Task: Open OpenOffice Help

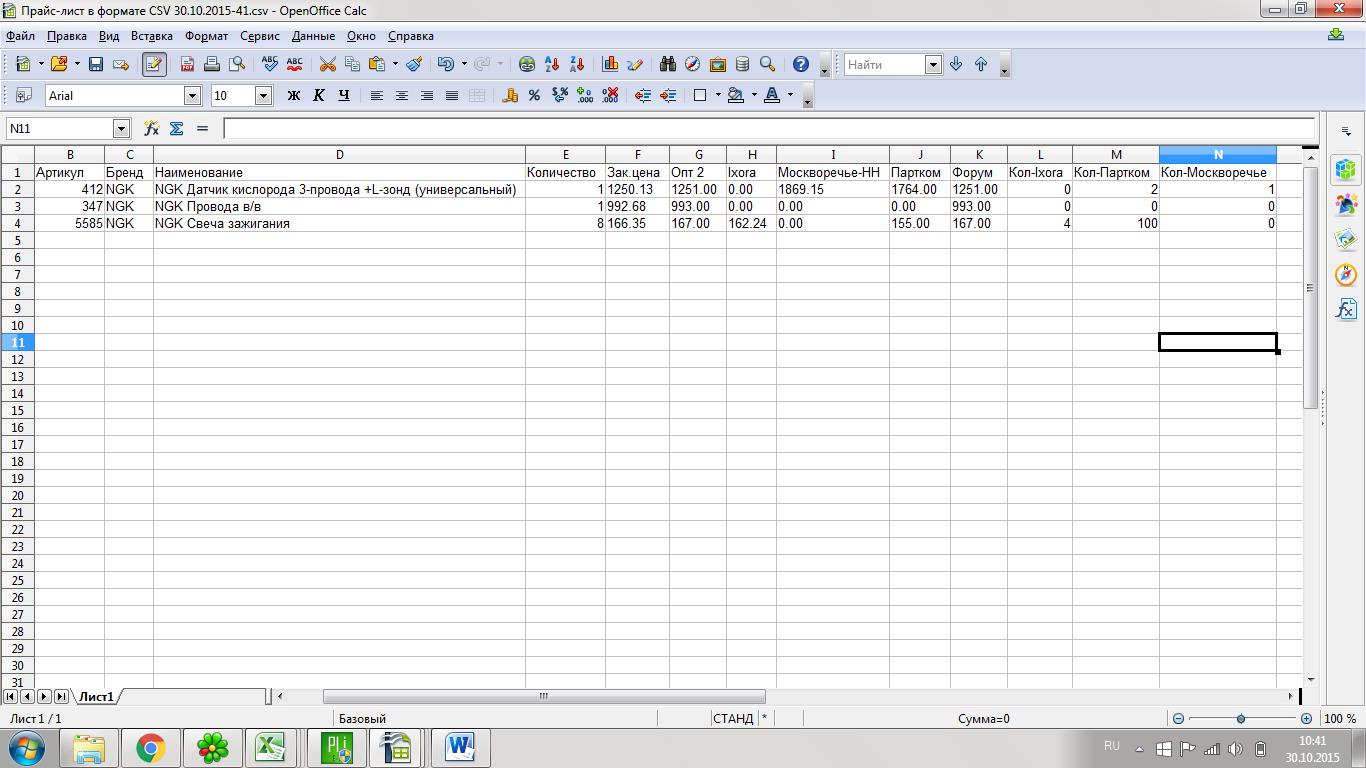Action: (800, 64)
